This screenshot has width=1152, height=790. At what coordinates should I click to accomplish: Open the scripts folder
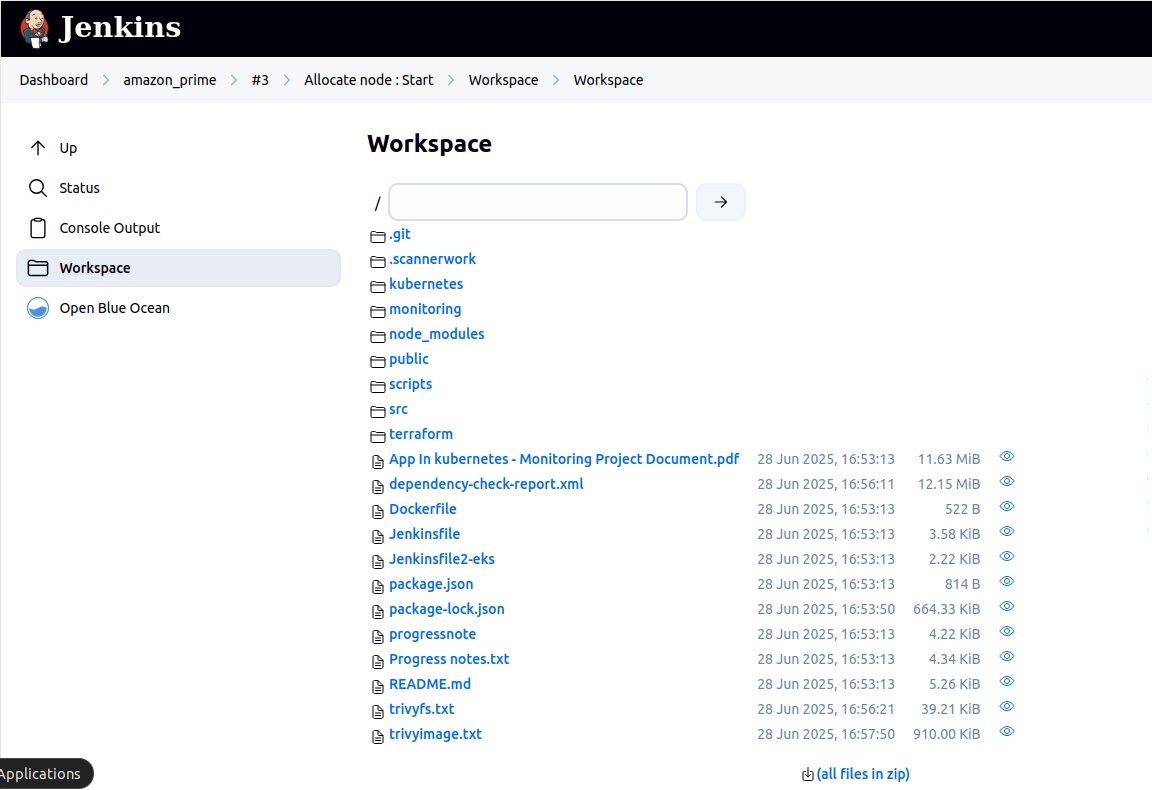coord(411,384)
